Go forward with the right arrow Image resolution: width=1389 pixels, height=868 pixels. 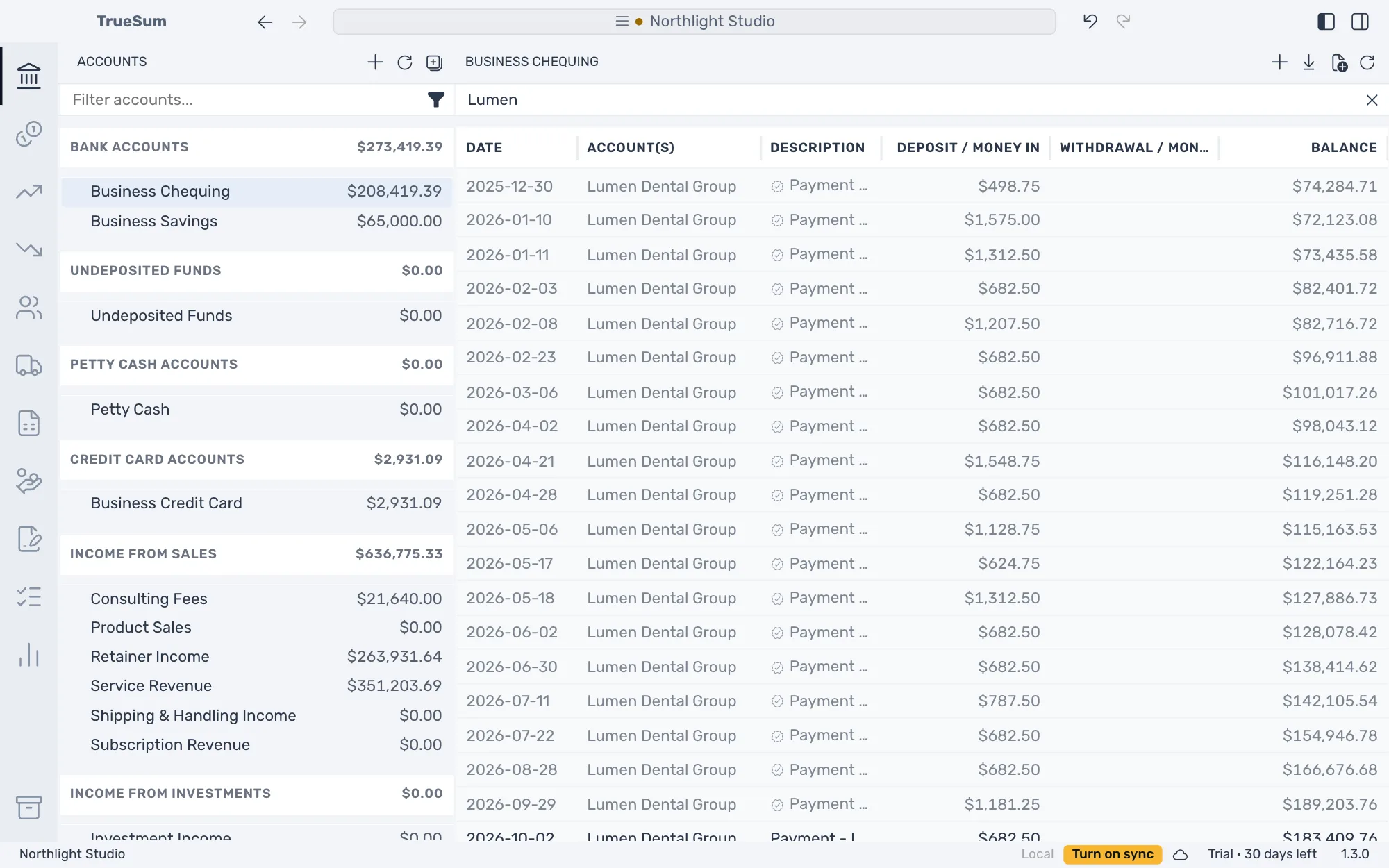[x=299, y=22]
